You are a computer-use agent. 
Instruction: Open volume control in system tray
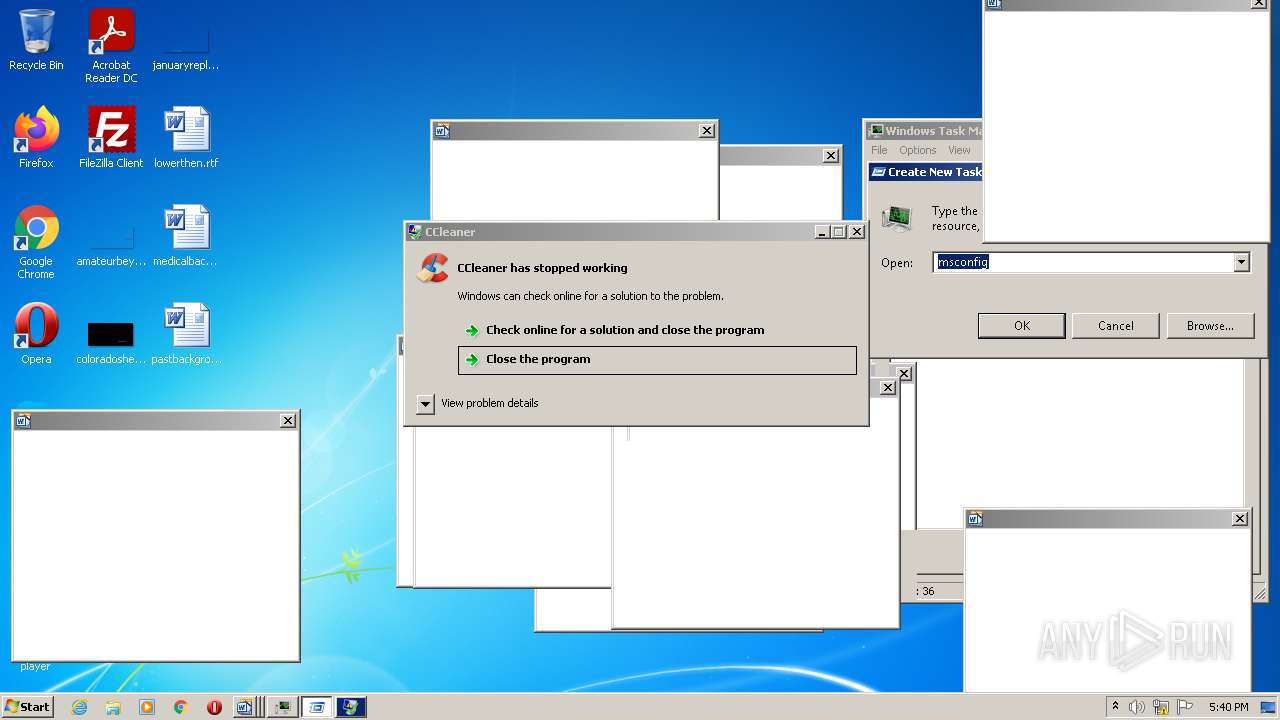1137,707
